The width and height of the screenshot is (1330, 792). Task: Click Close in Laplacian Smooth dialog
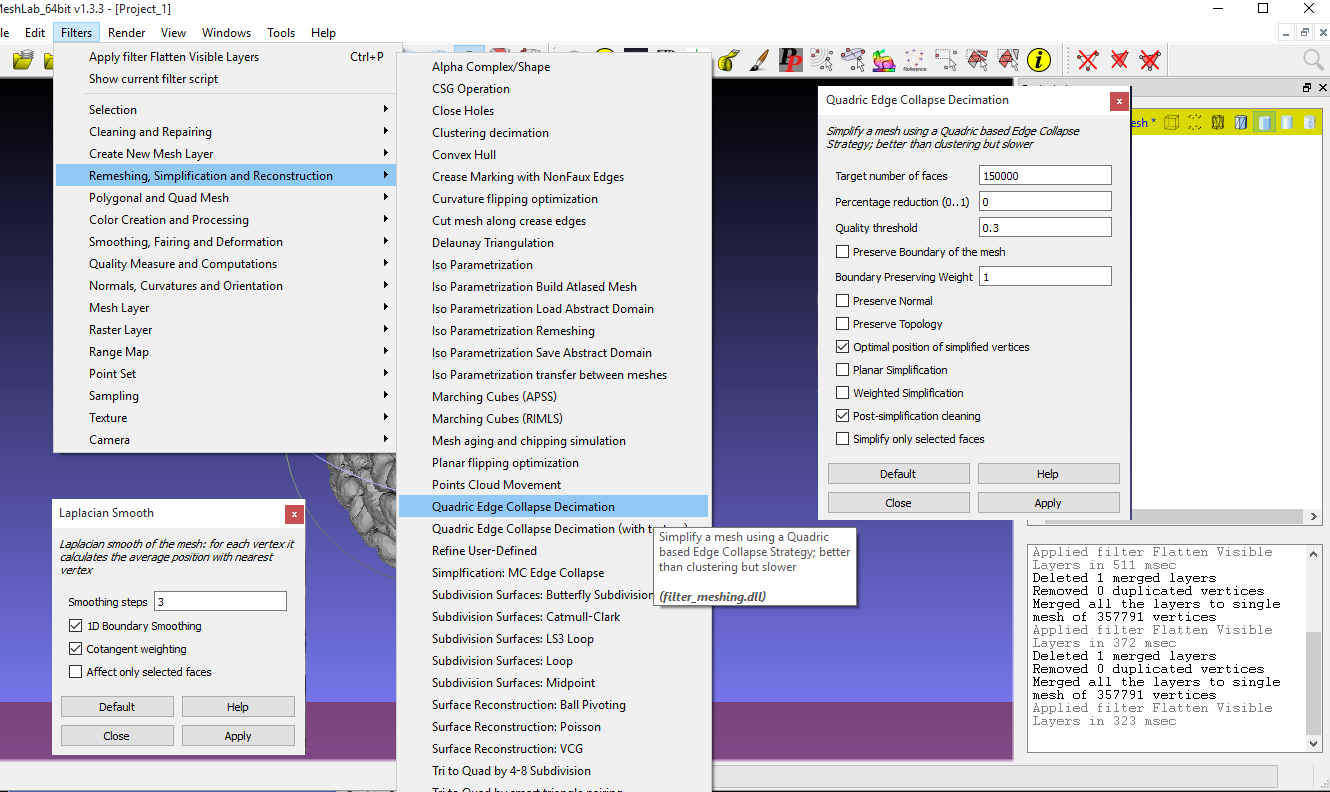[x=116, y=736]
